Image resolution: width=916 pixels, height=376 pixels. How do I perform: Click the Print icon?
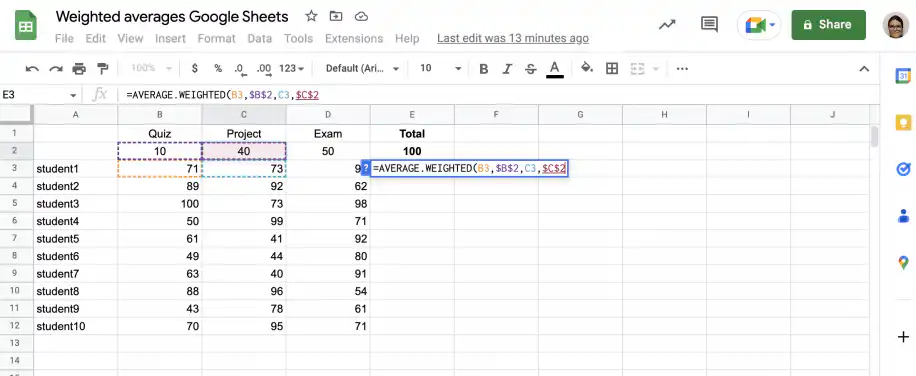point(79,69)
